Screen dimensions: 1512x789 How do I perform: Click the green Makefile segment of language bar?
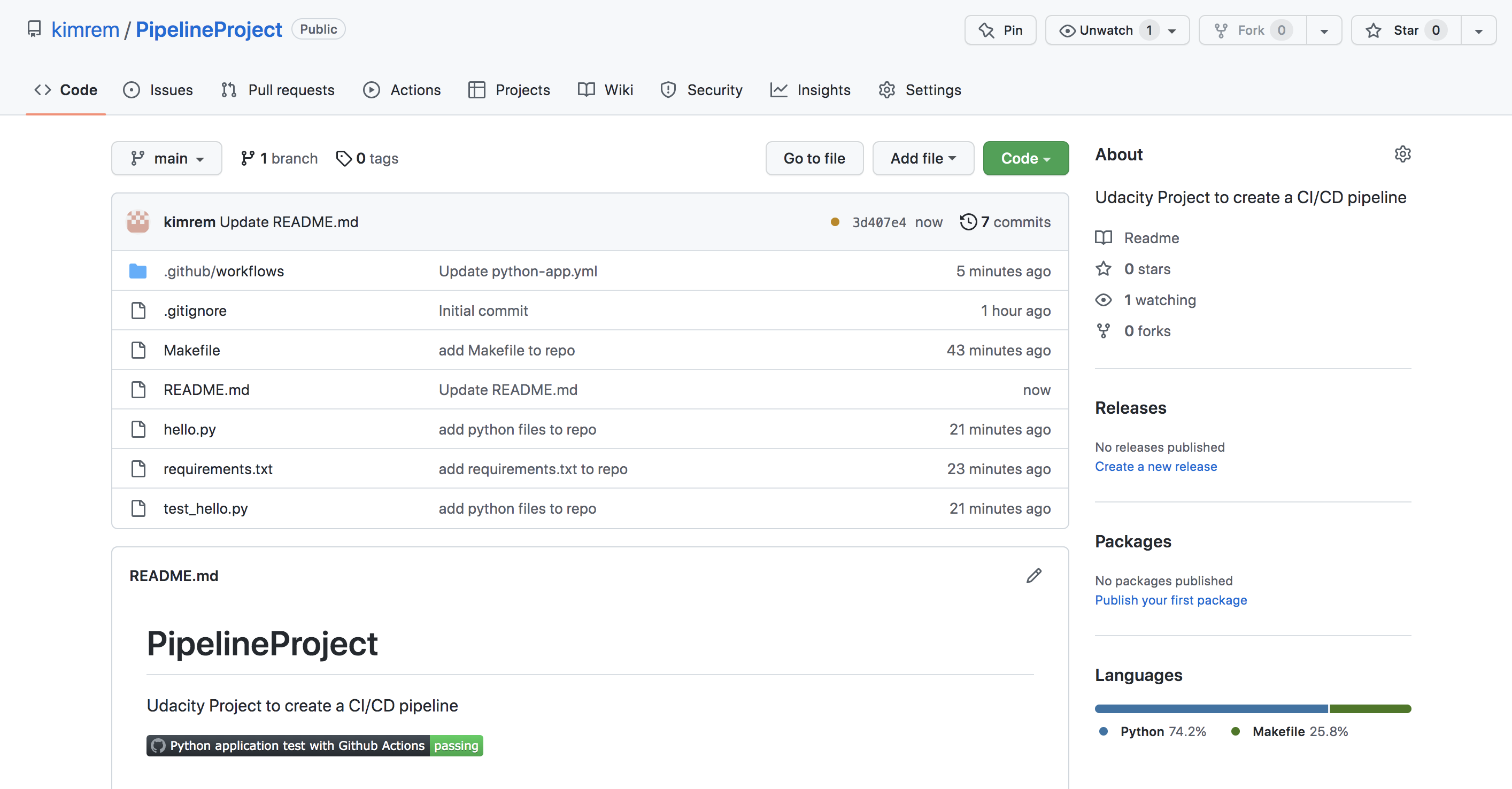tap(1370, 709)
